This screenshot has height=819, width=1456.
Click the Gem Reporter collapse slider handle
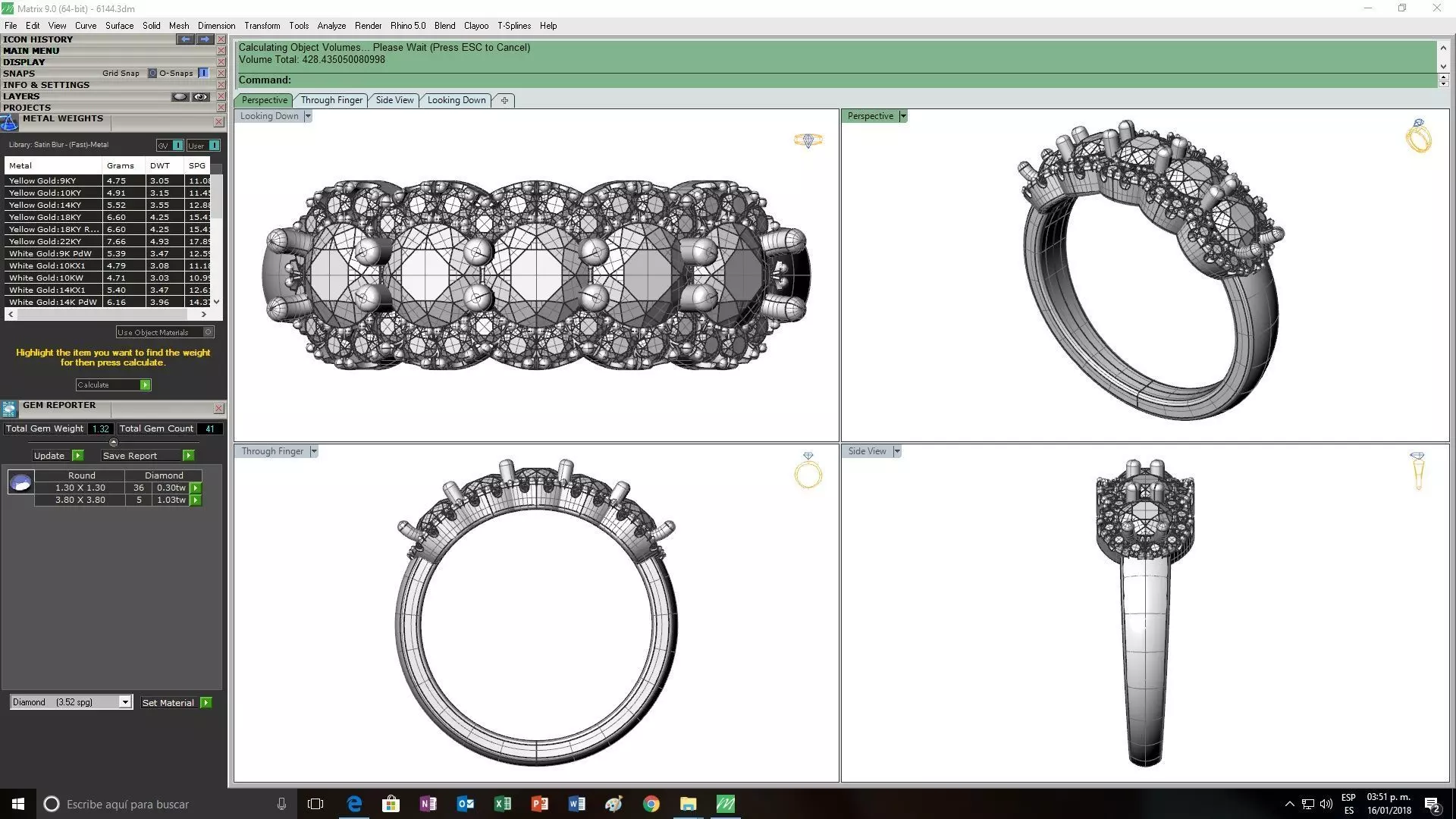click(x=114, y=442)
